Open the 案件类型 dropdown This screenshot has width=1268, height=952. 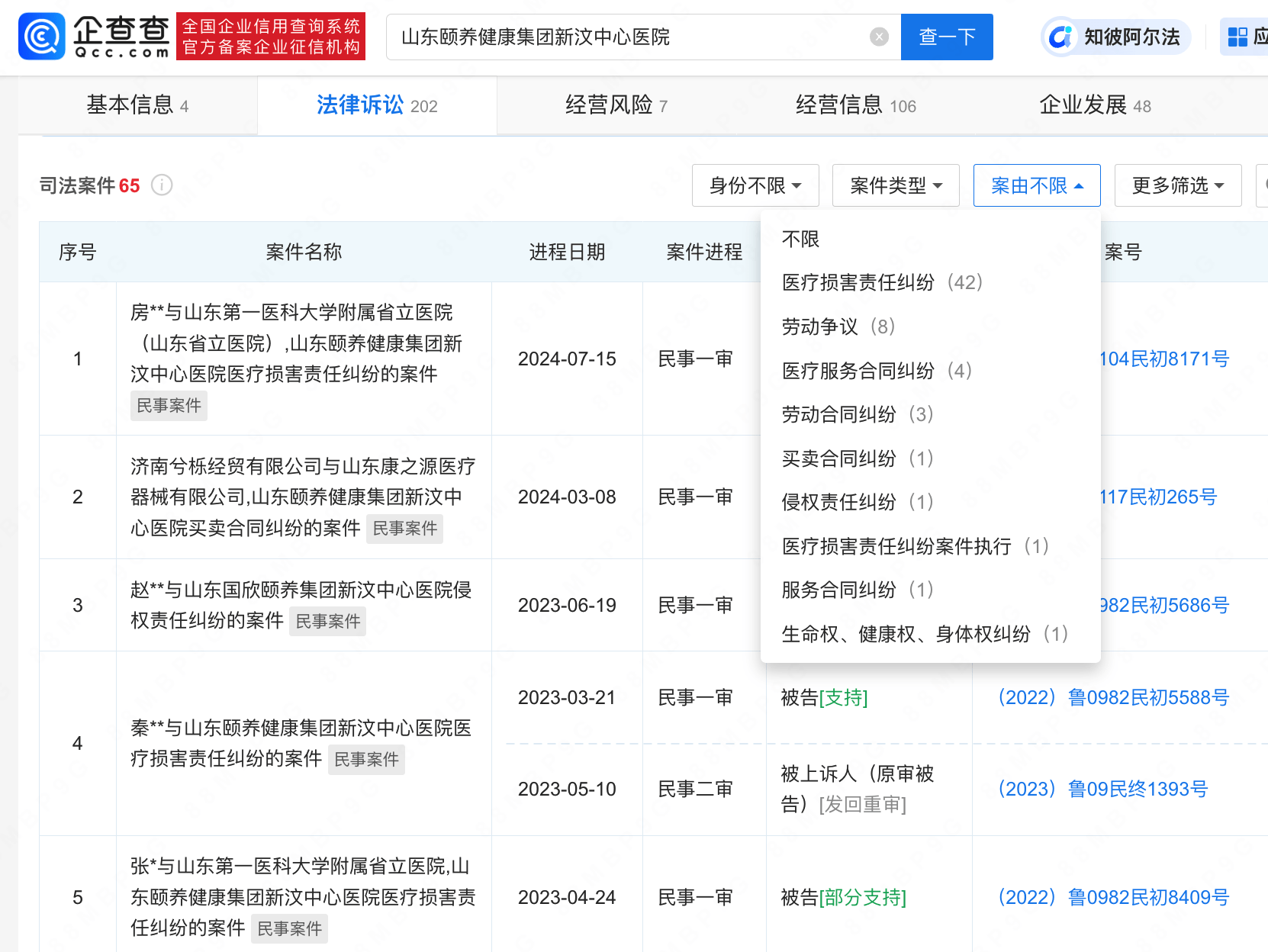tap(896, 185)
